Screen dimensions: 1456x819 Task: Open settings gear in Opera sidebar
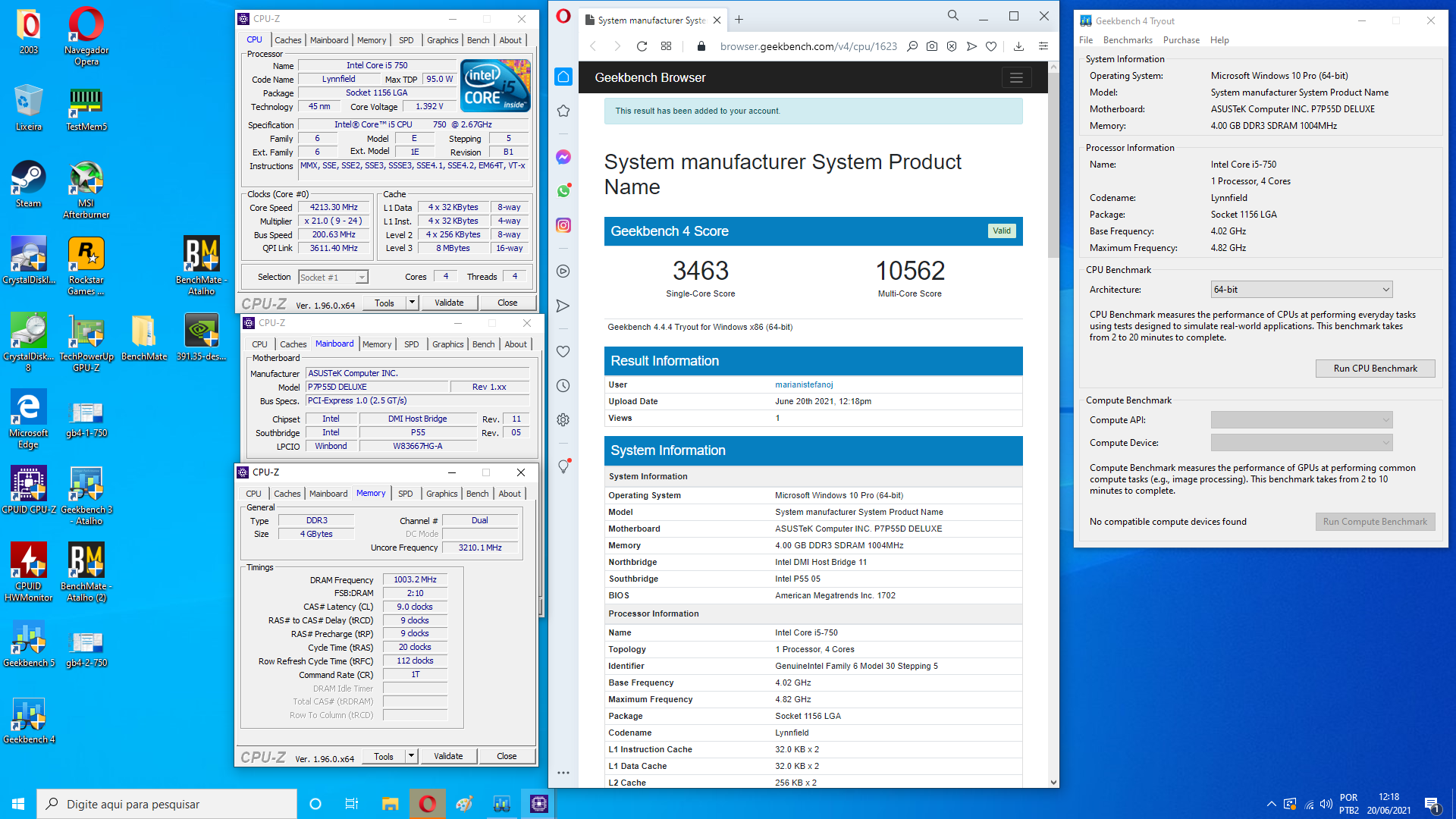(563, 419)
